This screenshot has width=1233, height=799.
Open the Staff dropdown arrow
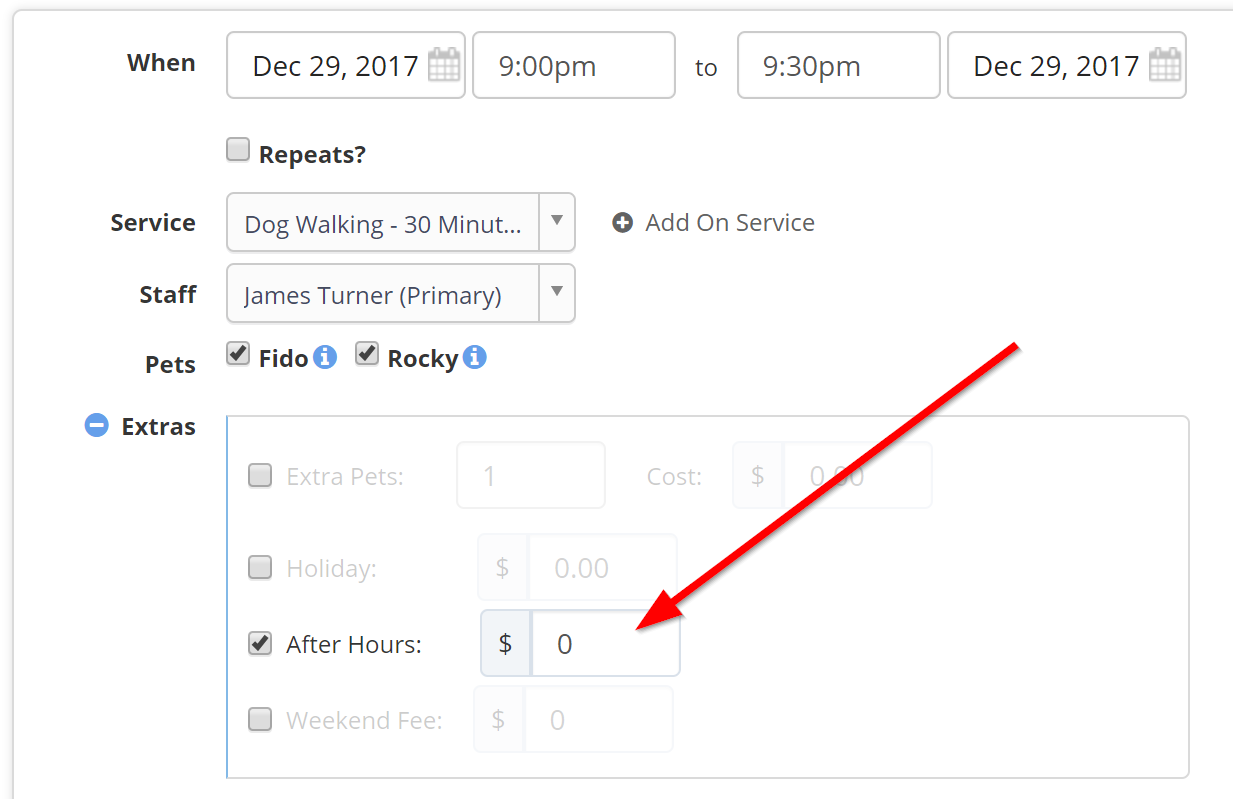(x=557, y=293)
